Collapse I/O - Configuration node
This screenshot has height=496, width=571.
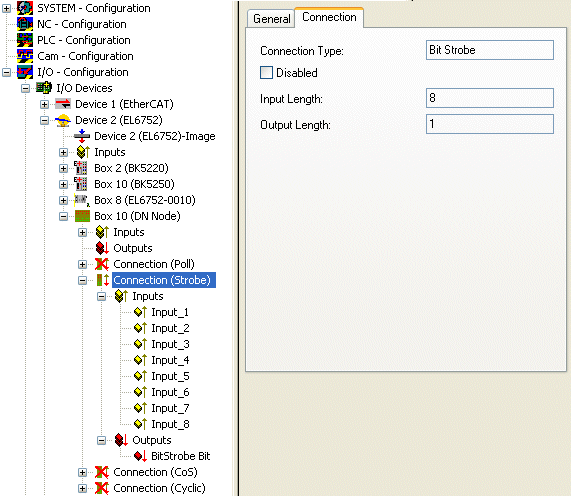[7, 72]
